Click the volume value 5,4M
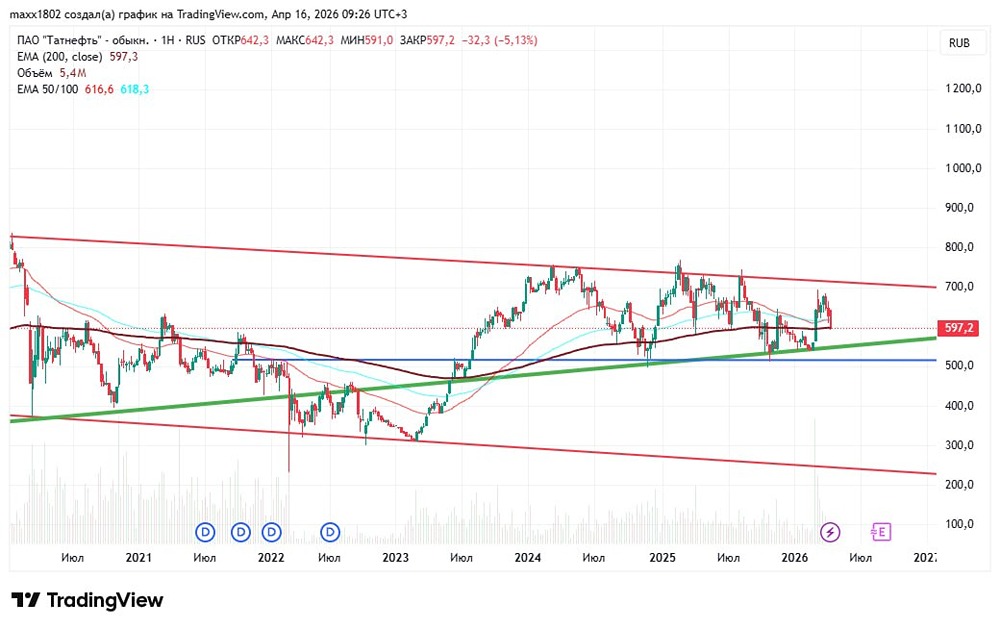The image size is (1000, 629). pos(73,73)
